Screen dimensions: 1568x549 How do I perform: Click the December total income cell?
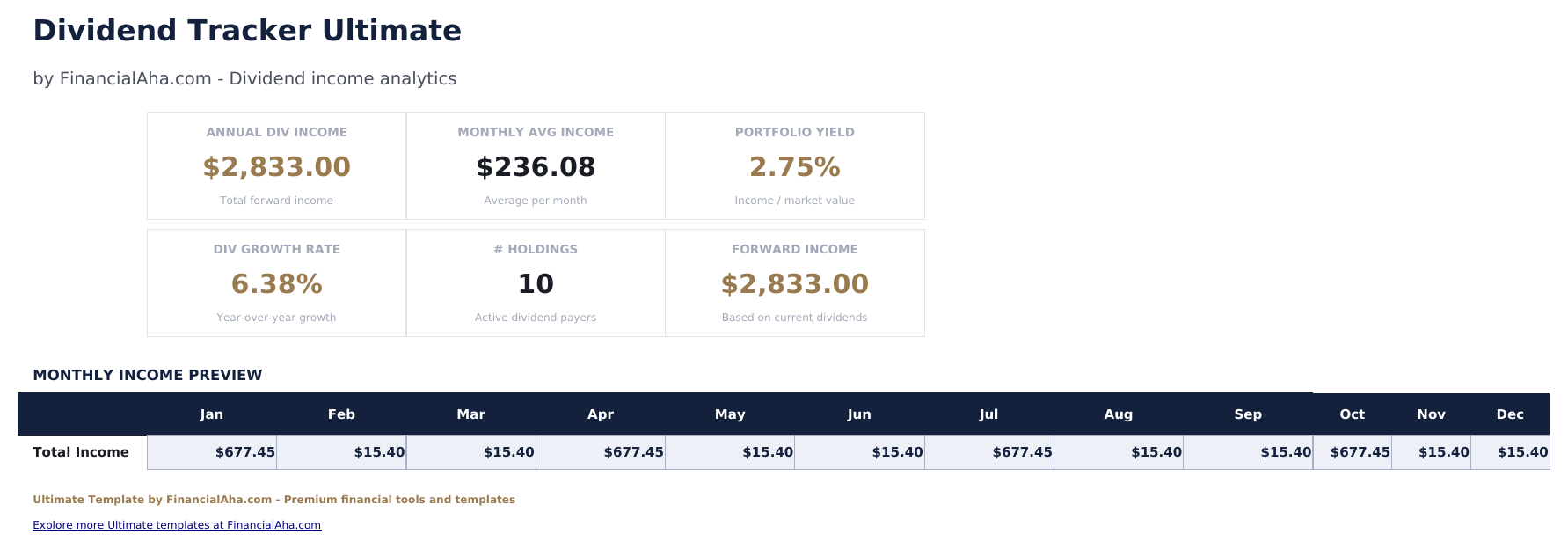[x=1510, y=452]
